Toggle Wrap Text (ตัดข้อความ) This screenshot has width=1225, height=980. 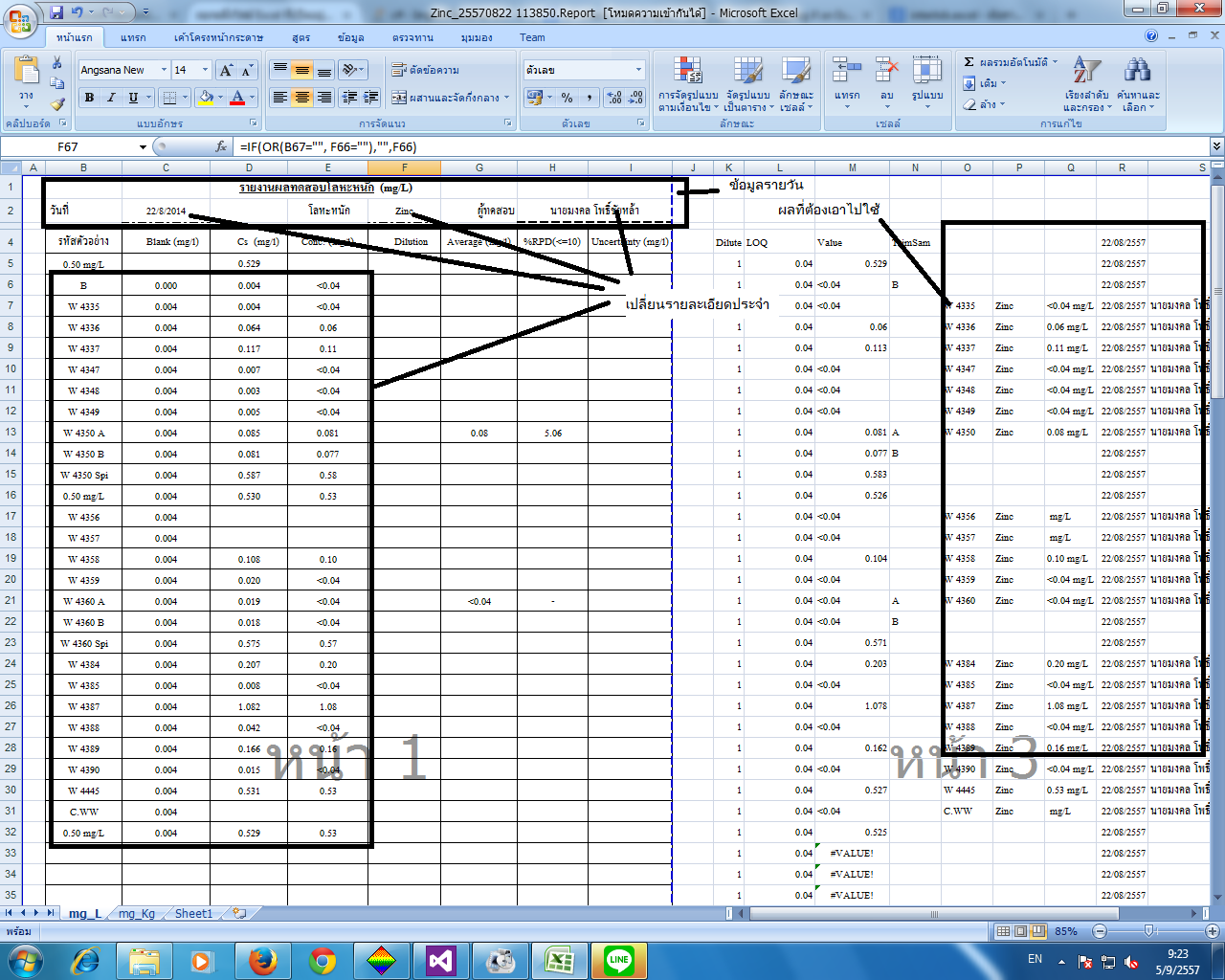(426, 70)
